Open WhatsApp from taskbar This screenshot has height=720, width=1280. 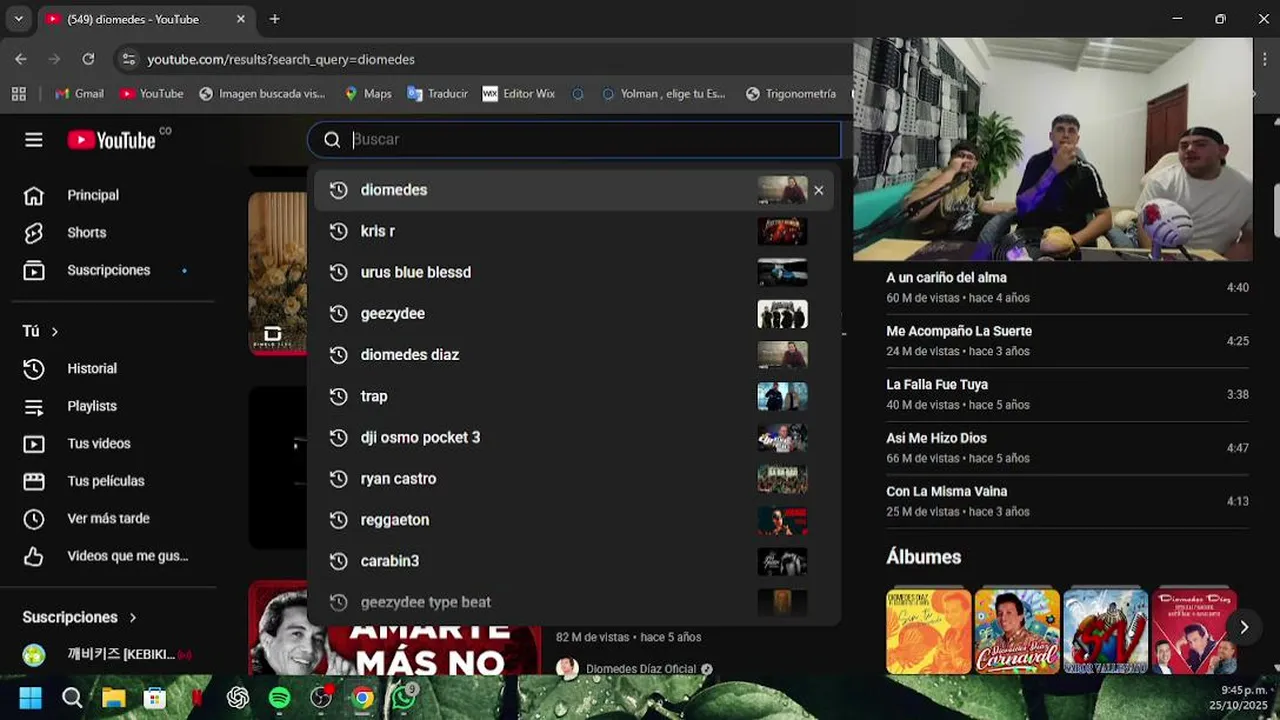[404, 697]
